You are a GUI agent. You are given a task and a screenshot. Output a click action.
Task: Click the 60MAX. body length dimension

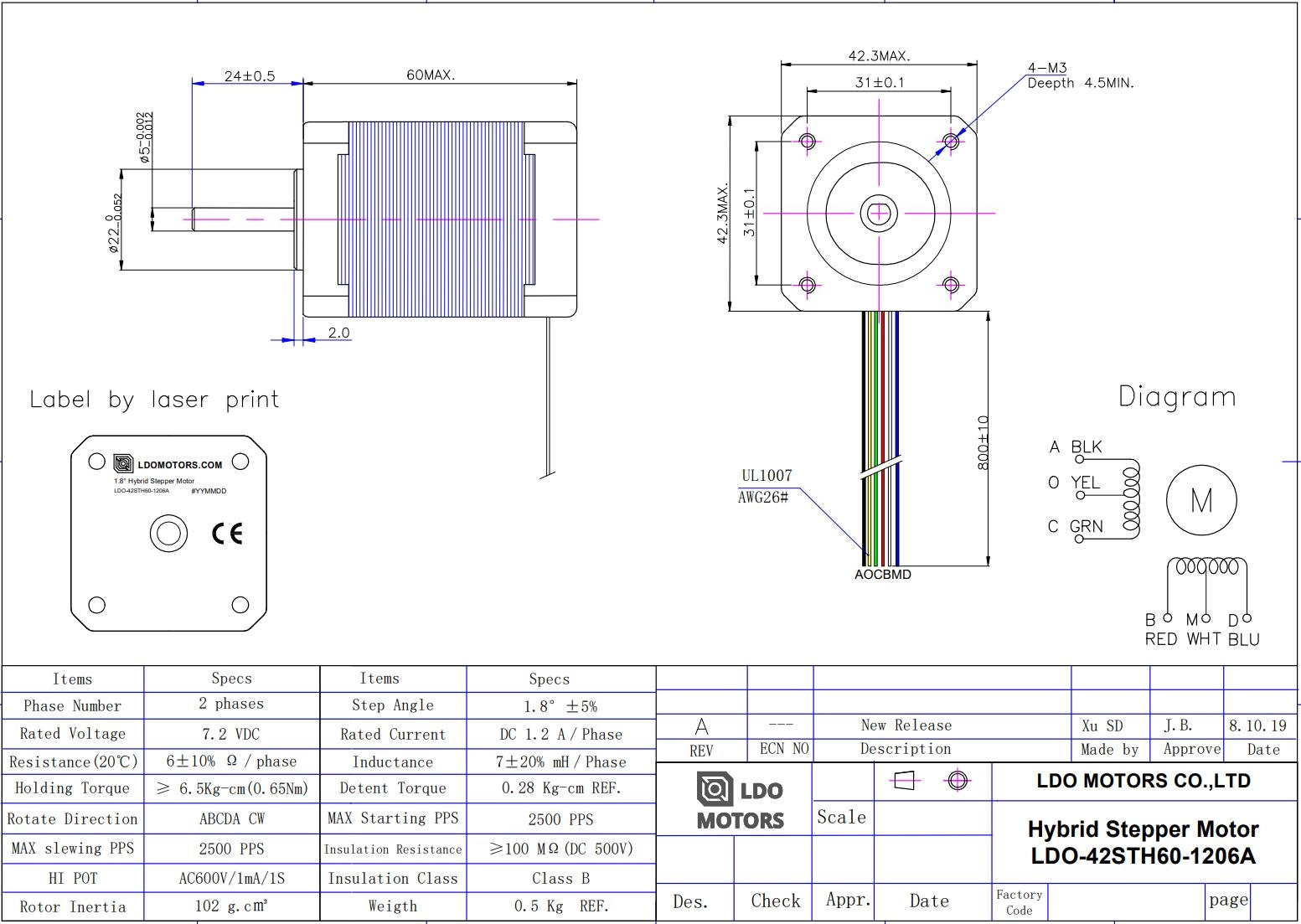(x=431, y=75)
